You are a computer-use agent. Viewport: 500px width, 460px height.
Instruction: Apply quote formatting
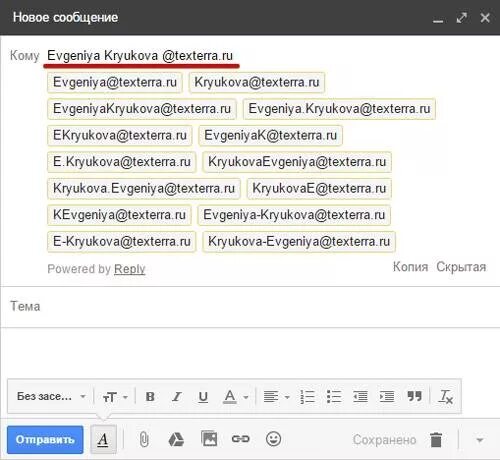point(414,396)
